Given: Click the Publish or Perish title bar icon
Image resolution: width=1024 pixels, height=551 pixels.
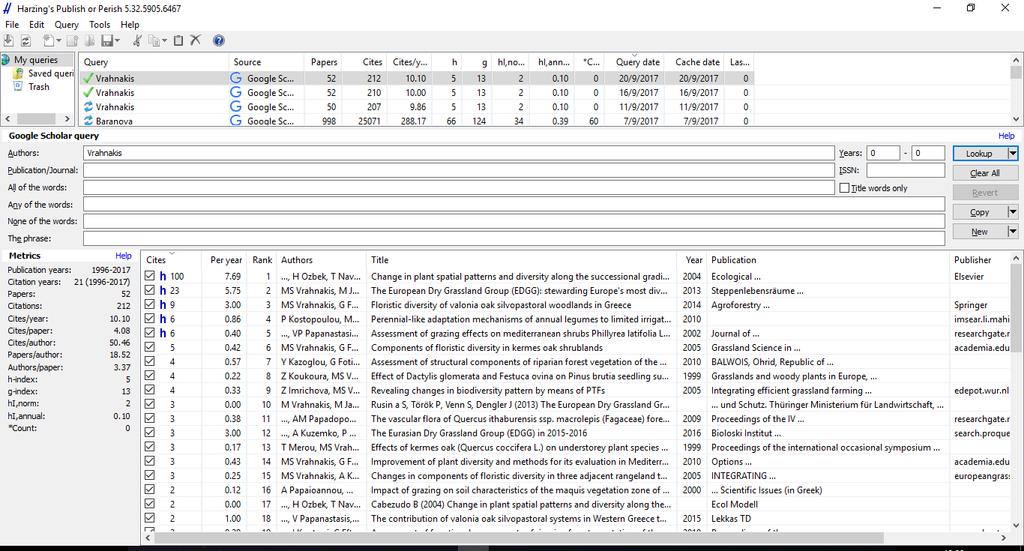Looking at the screenshot, I should 7,8.
